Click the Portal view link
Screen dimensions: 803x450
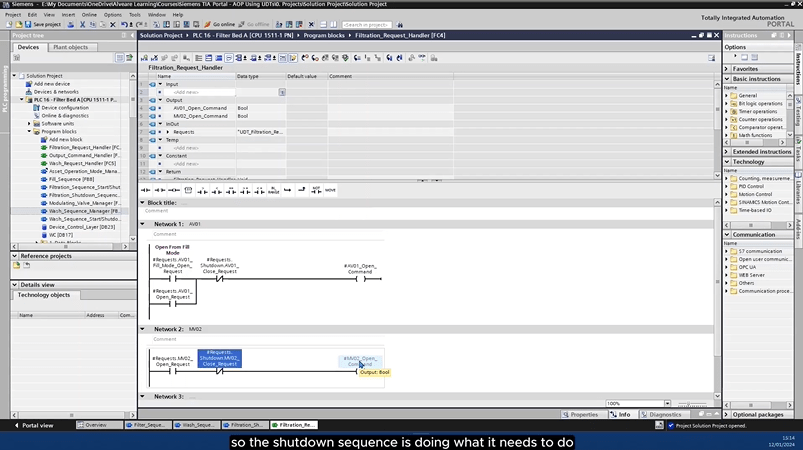pyautogui.click(x=37, y=425)
